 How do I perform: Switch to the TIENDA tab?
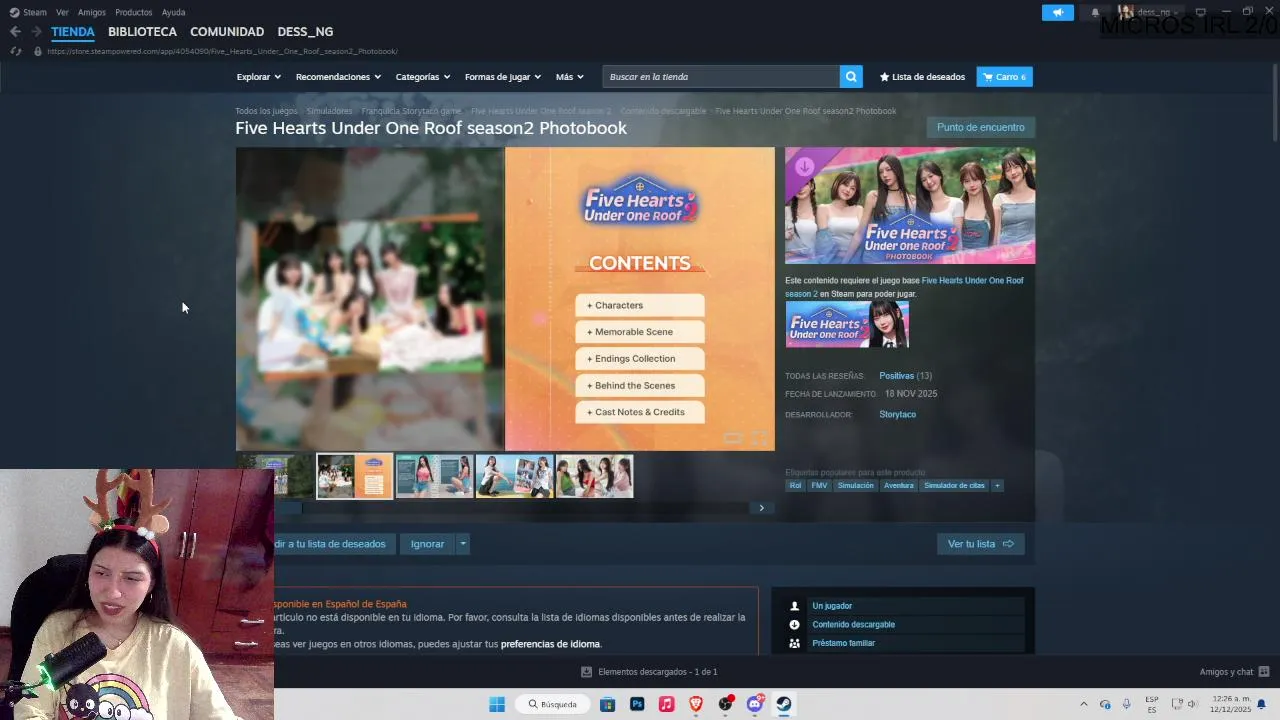point(73,32)
